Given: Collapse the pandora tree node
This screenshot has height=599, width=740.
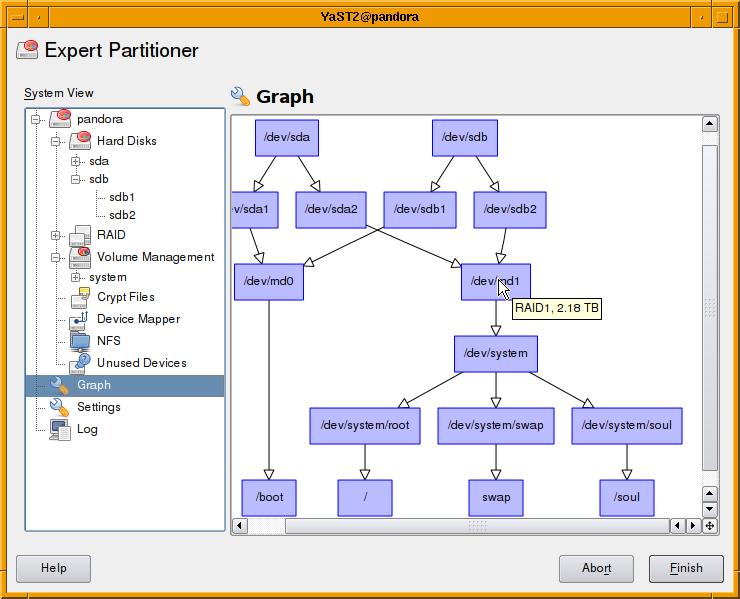Looking at the screenshot, I should (36, 119).
